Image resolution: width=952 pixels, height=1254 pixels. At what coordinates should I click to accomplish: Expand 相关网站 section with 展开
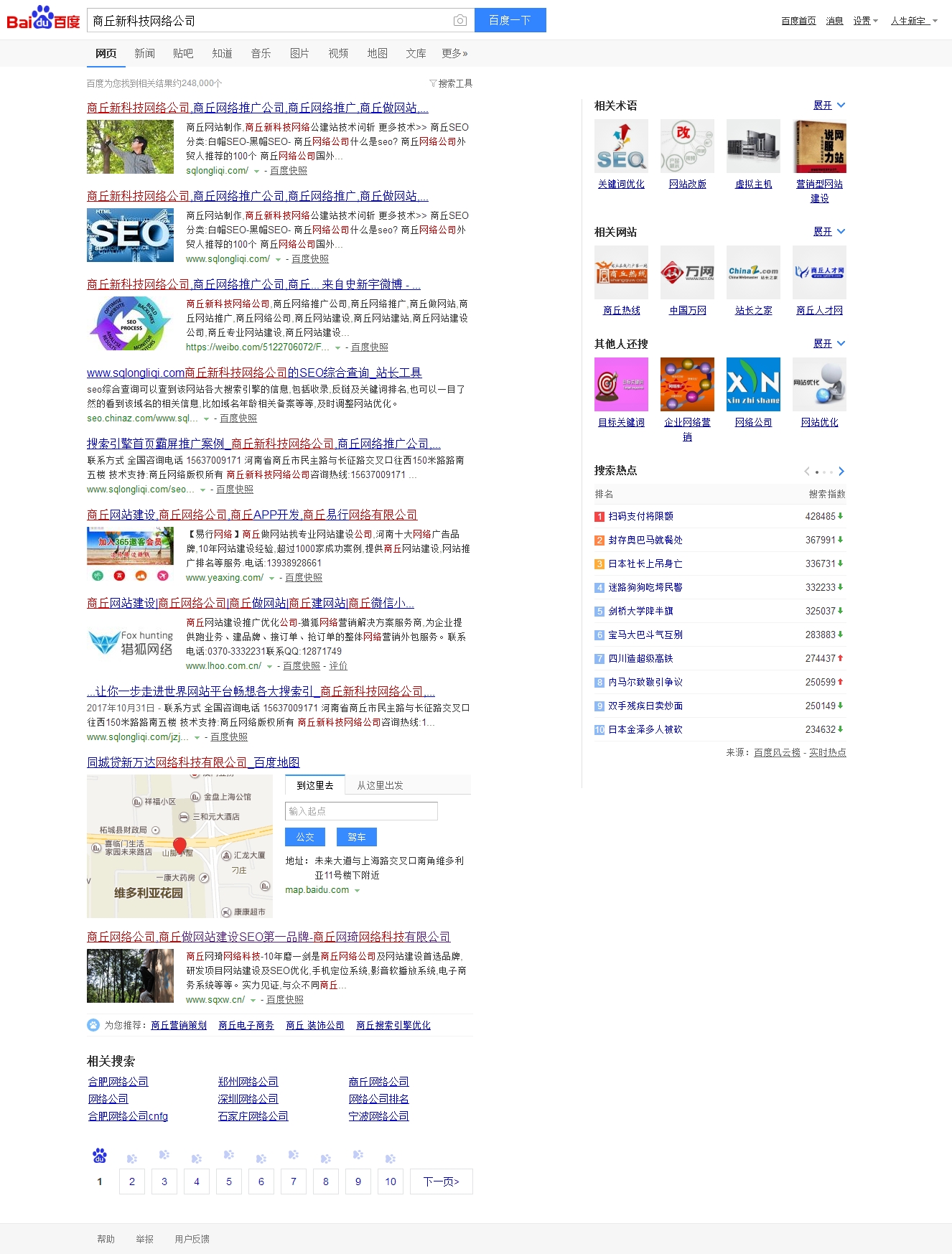(x=829, y=232)
